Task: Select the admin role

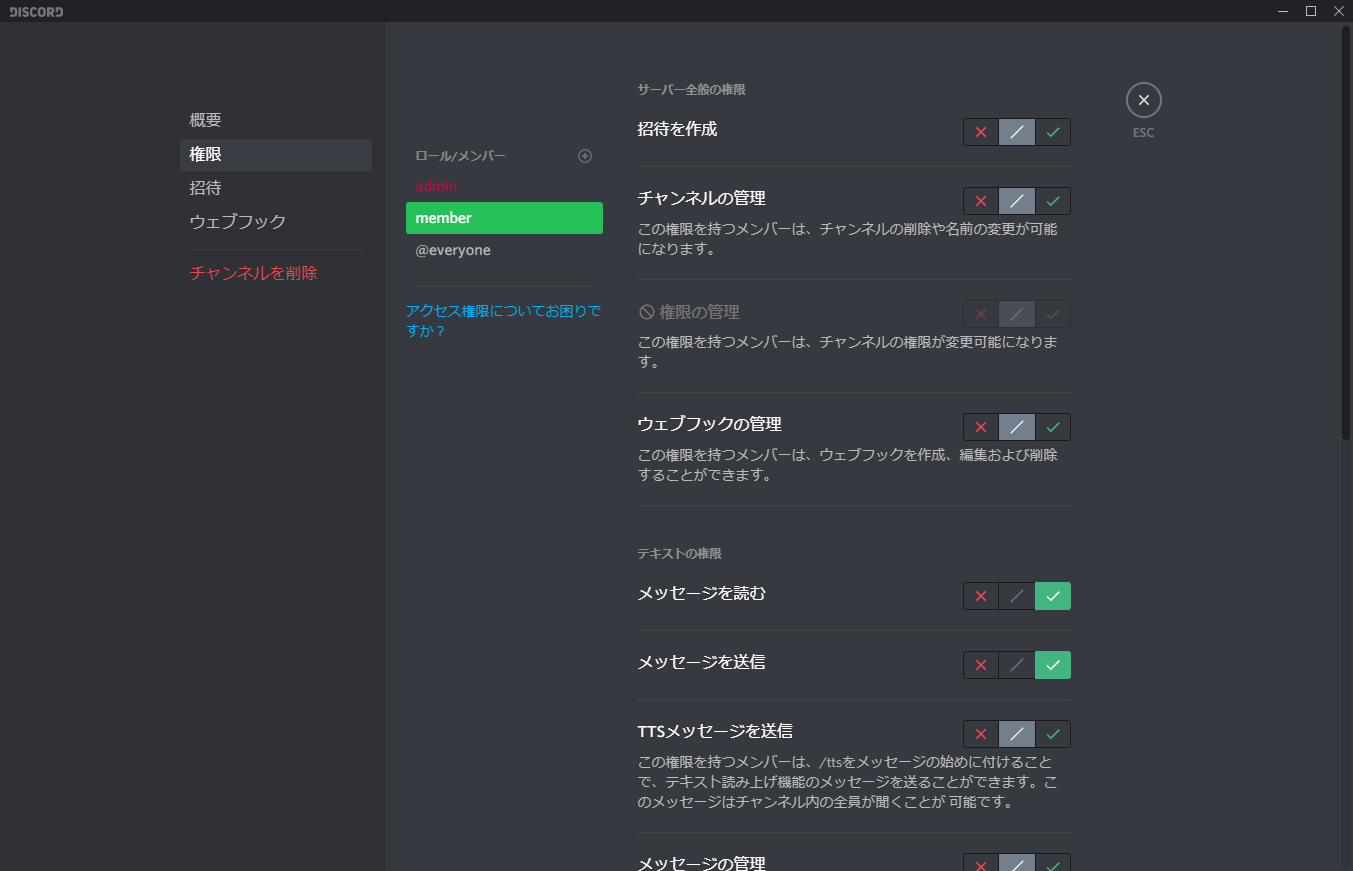Action: tap(504, 186)
